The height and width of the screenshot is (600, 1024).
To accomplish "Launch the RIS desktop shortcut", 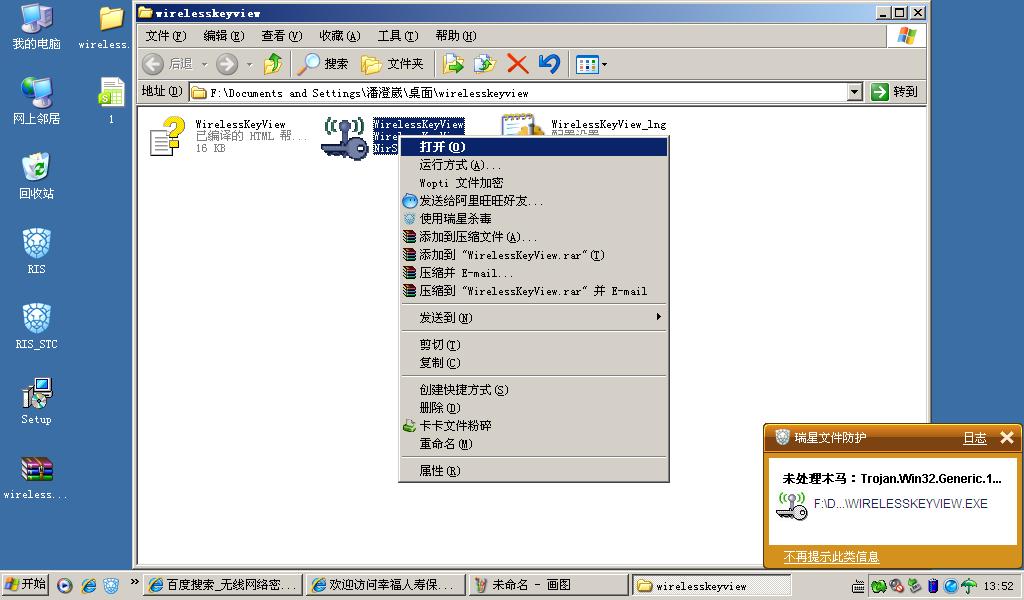I will [x=37, y=251].
